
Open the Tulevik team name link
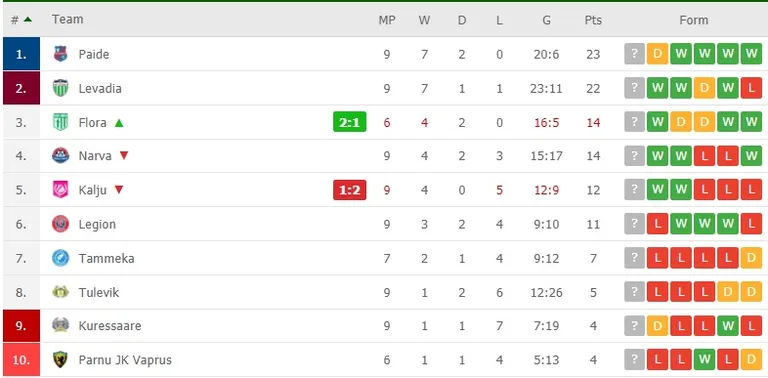point(99,292)
